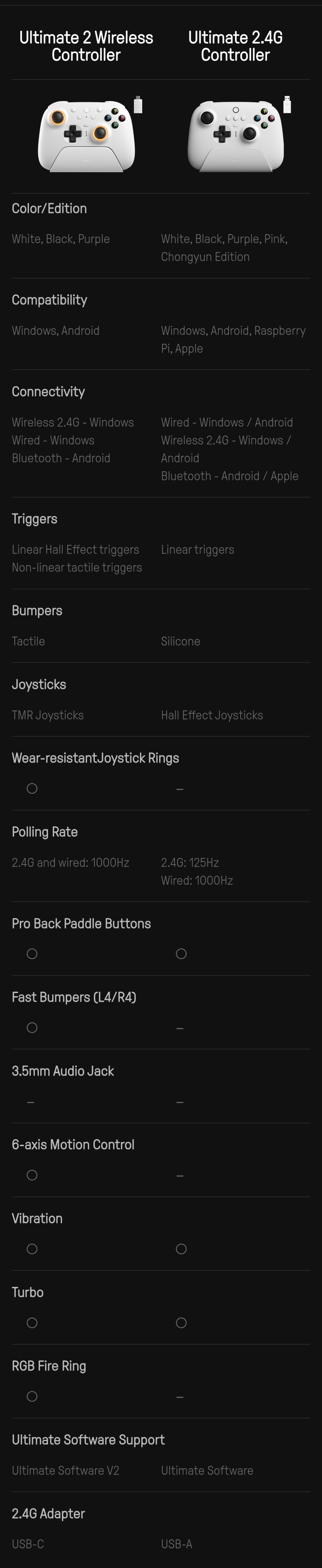322x1568 pixels.
Task: Click the Connectivity section heading
Action: pos(48,392)
